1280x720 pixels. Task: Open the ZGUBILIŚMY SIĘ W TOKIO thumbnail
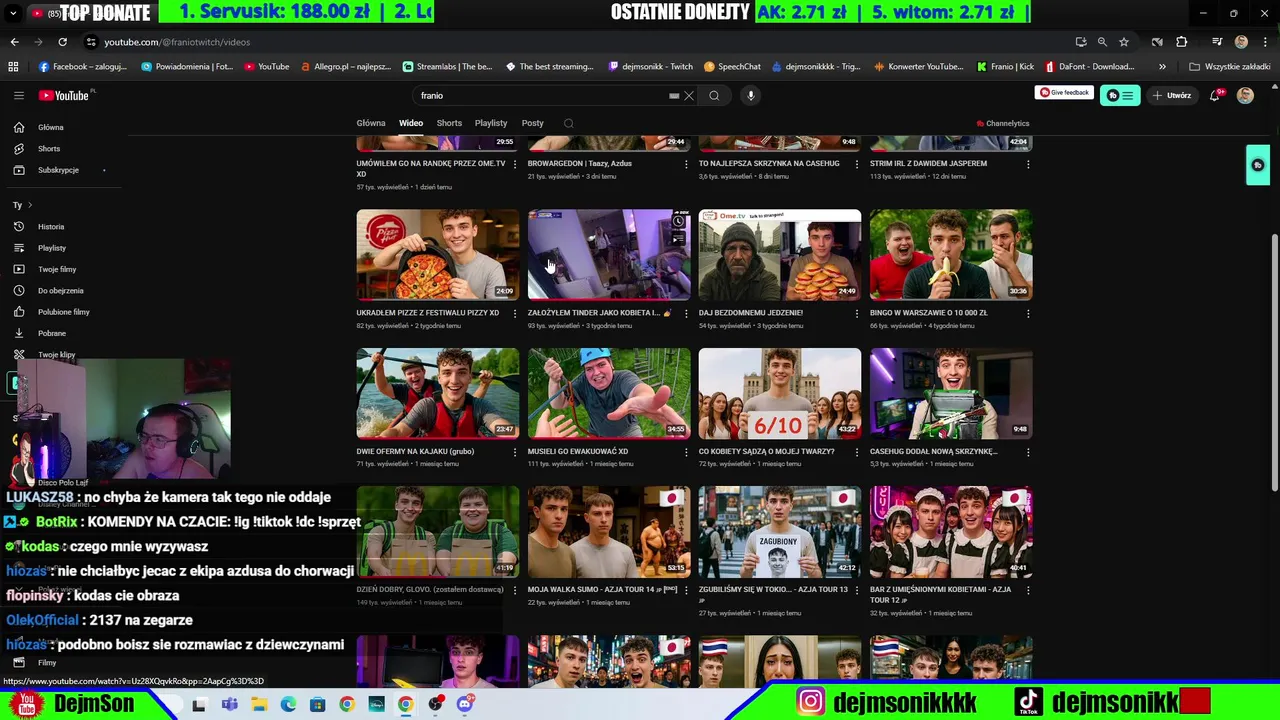(780, 532)
